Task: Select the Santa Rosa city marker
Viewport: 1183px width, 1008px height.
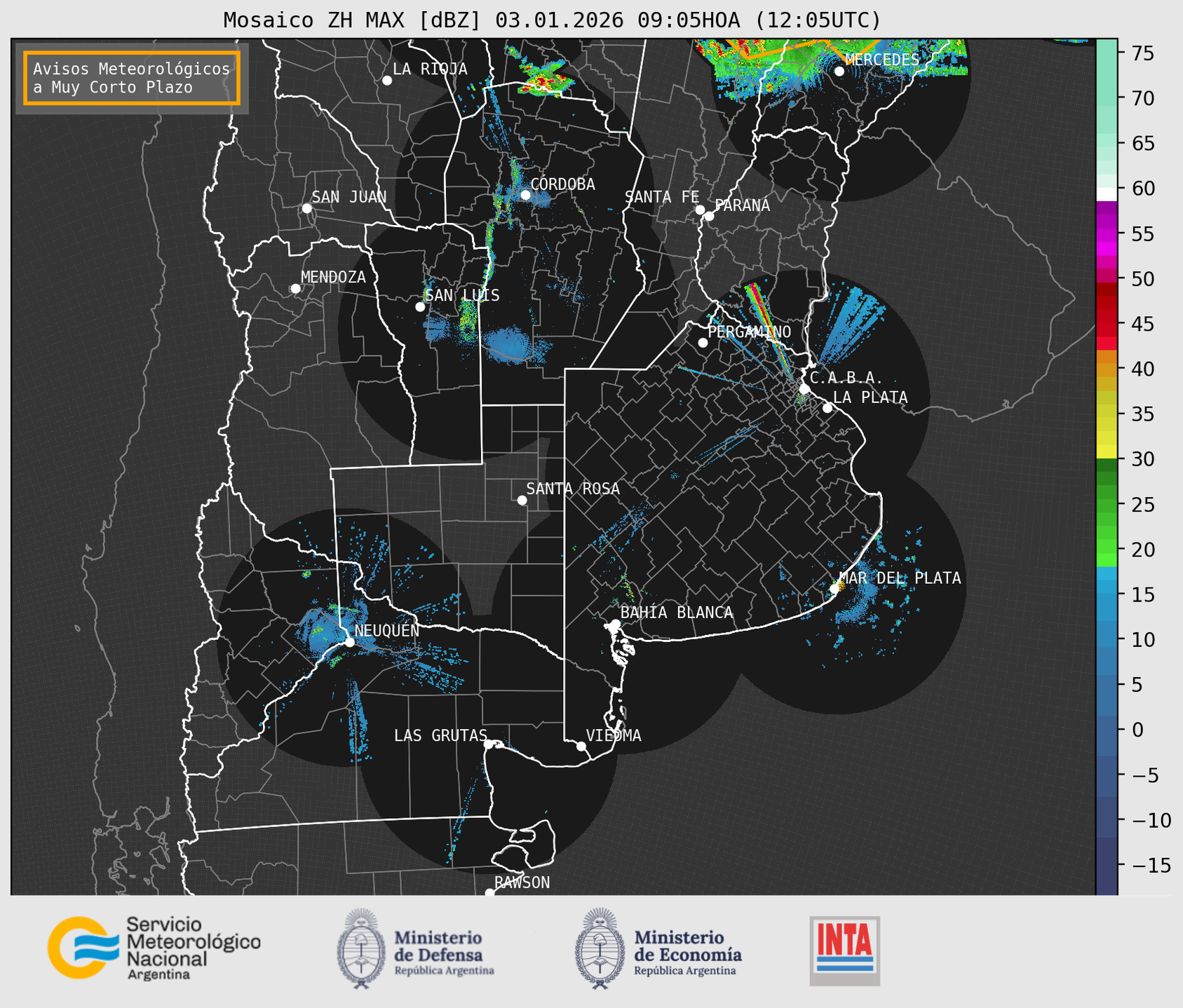Action: coord(522,500)
